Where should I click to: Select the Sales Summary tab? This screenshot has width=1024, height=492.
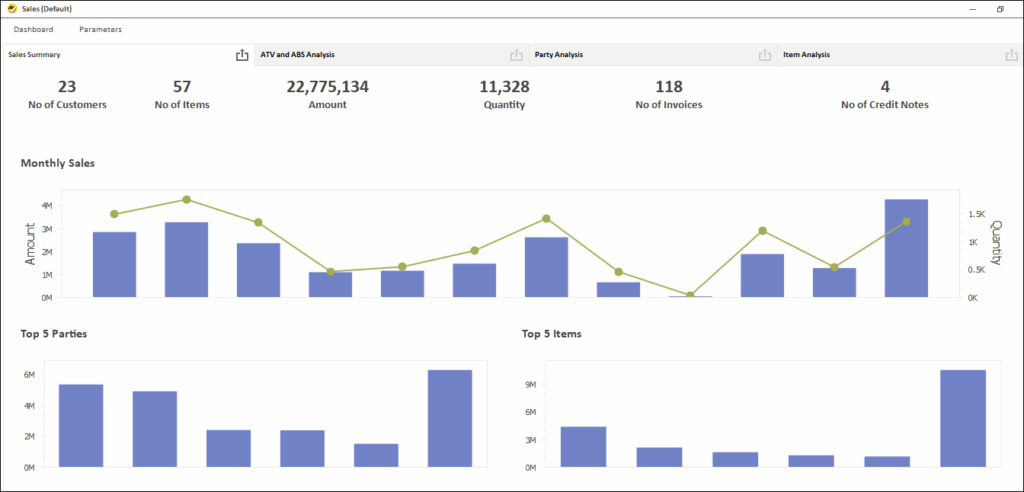coord(35,55)
